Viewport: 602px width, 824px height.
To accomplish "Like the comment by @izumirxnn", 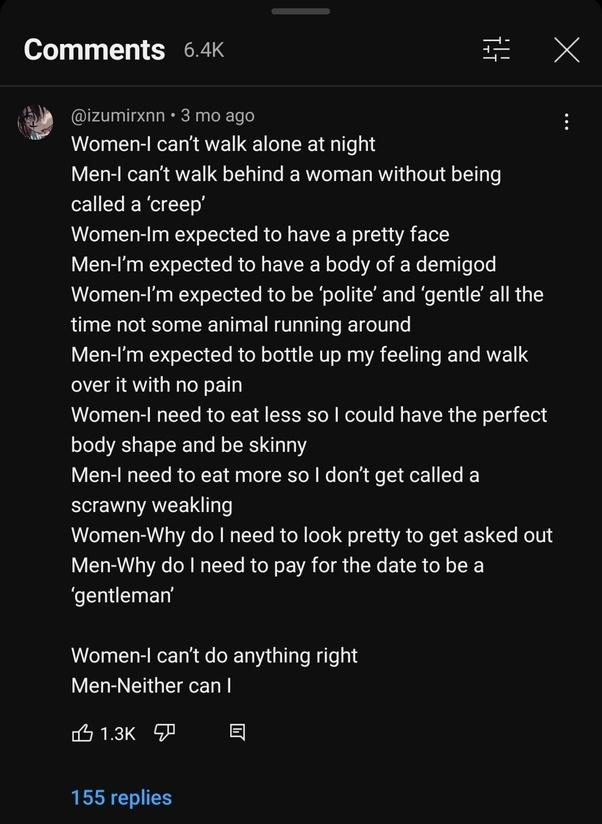I will pyautogui.click(x=82, y=734).
